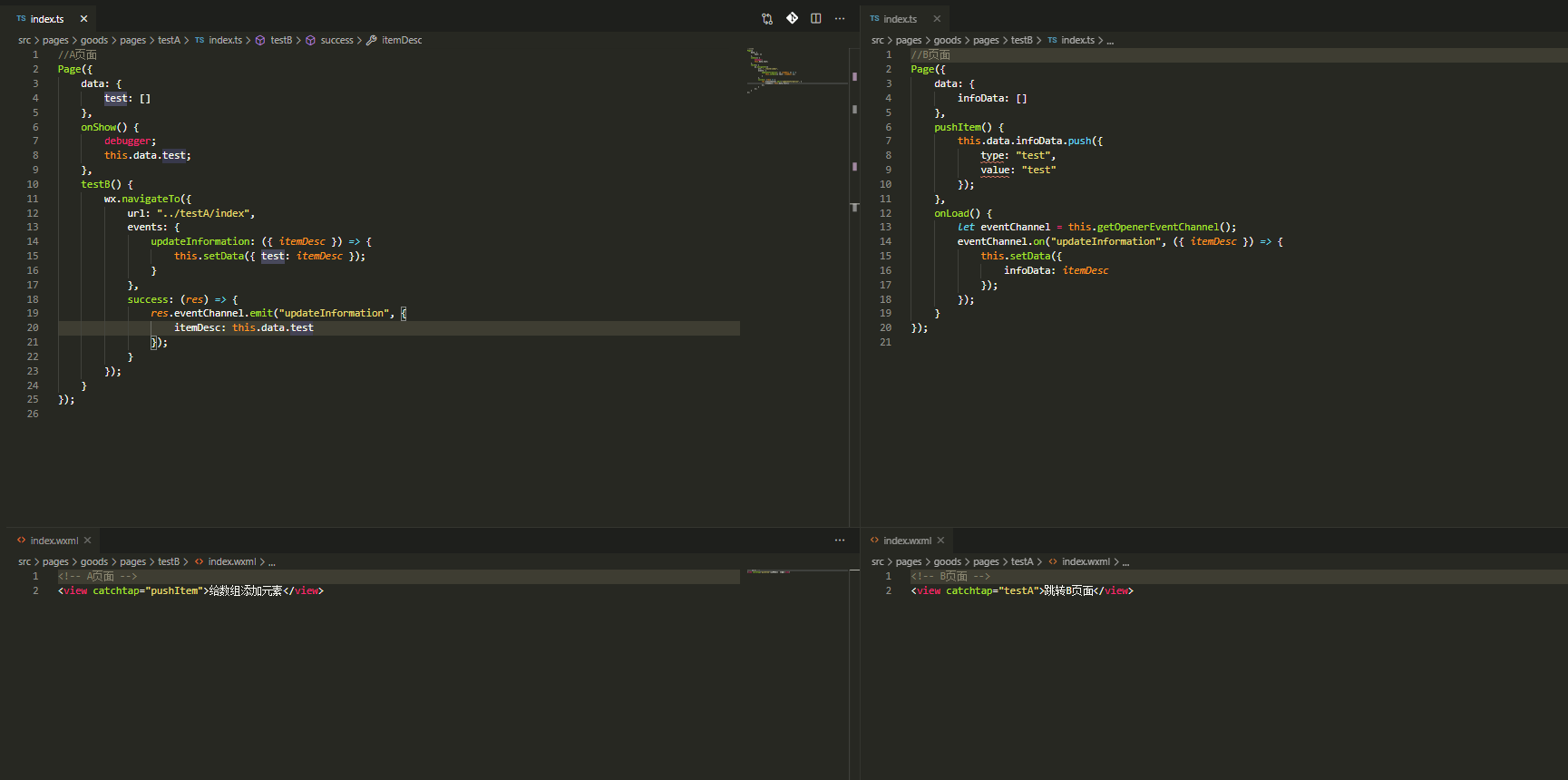Open More Actions ellipsis of the top-left editor
Image resolution: width=1568 pixels, height=780 pixels.
tap(840, 18)
